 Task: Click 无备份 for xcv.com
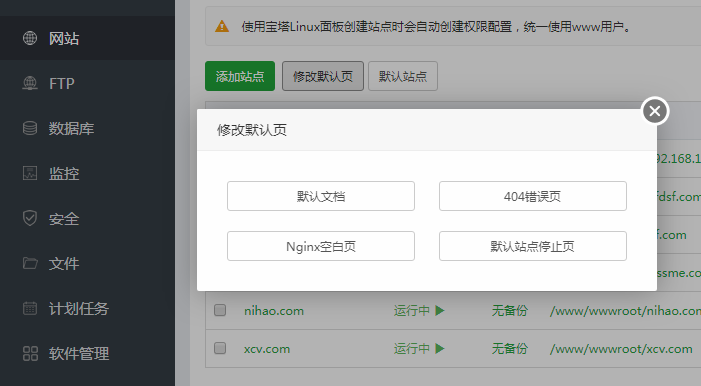click(x=510, y=348)
